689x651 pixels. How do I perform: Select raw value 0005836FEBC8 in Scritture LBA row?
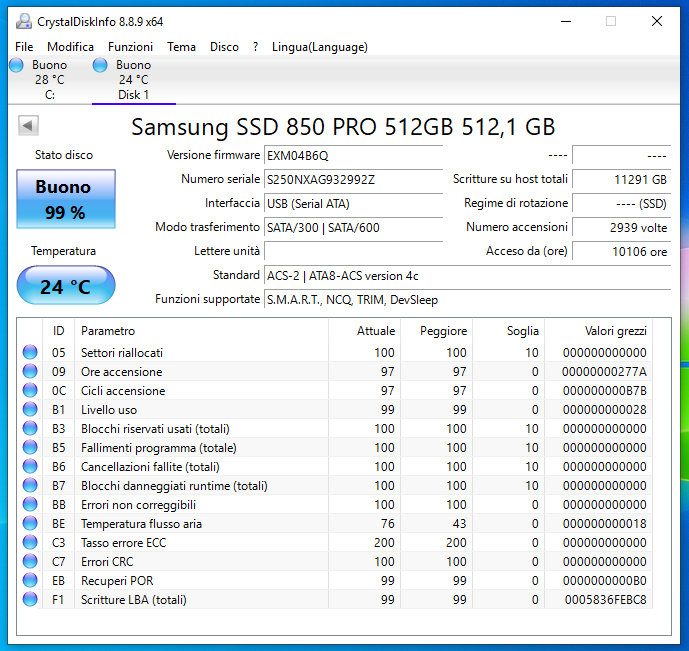click(x=606, y=600)
